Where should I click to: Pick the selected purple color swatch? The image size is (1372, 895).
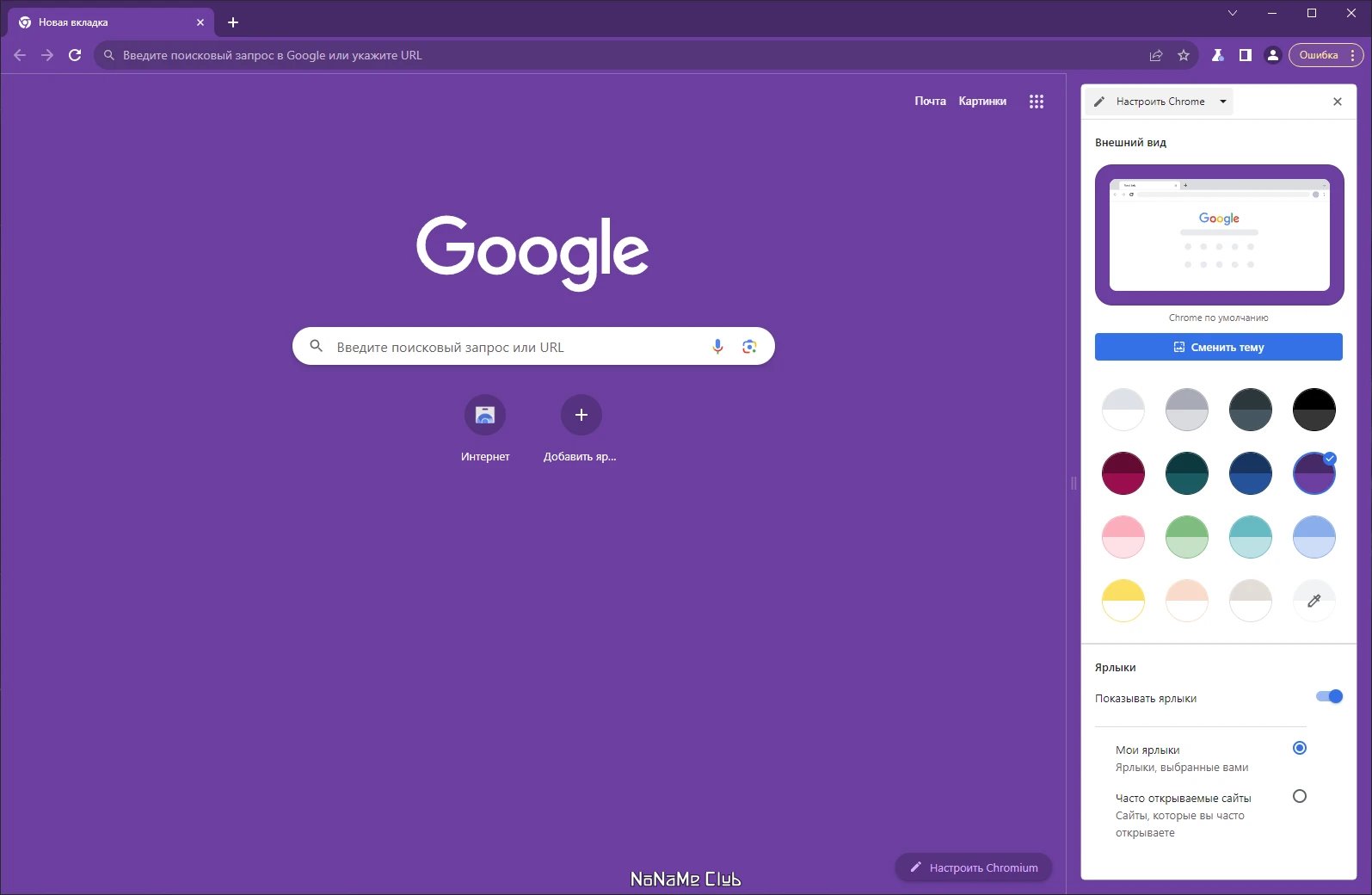click(1314, 473)
